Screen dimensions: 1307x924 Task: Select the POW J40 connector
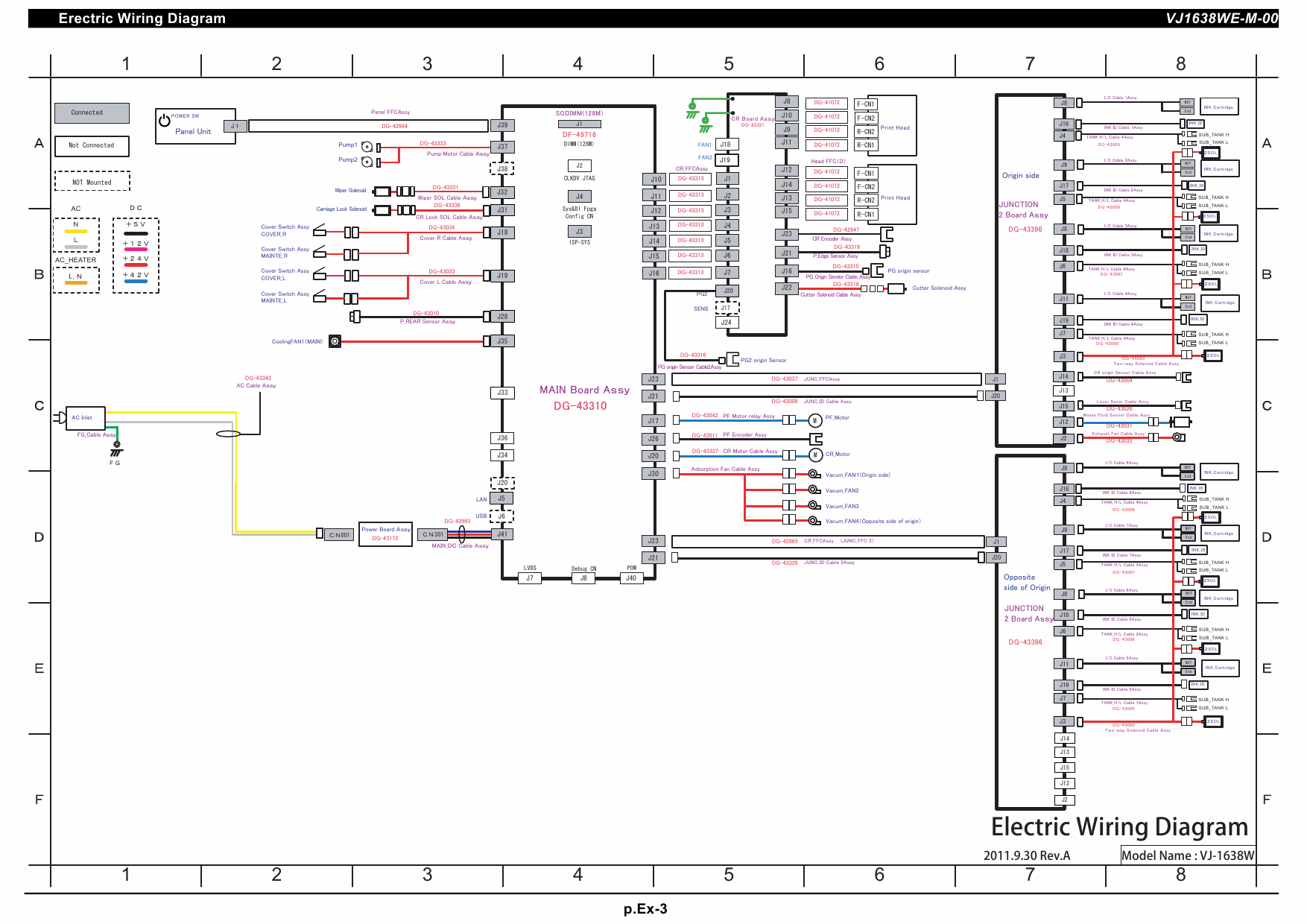coord(631,578)
